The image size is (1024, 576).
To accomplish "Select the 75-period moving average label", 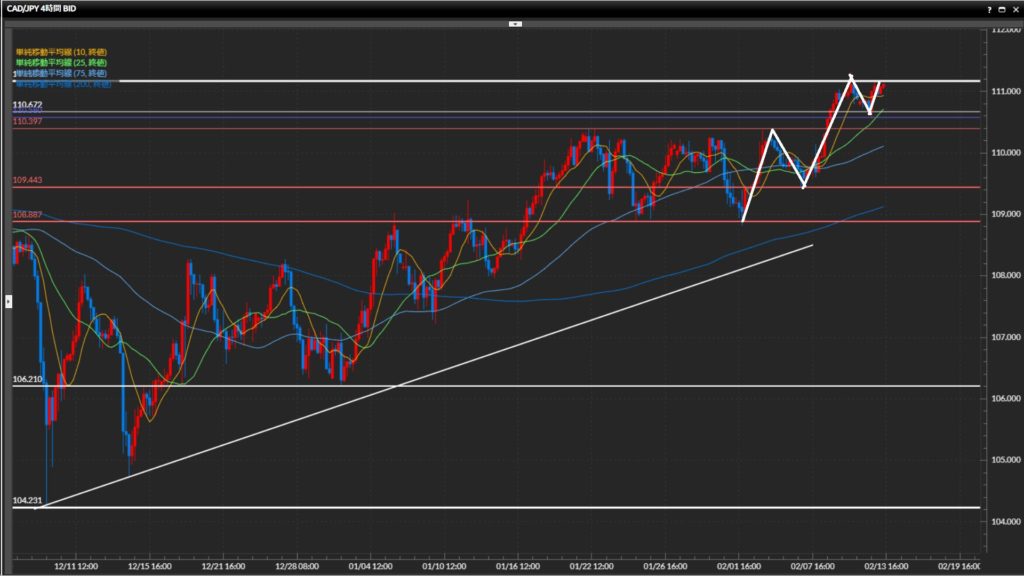I will click(61, 74).
